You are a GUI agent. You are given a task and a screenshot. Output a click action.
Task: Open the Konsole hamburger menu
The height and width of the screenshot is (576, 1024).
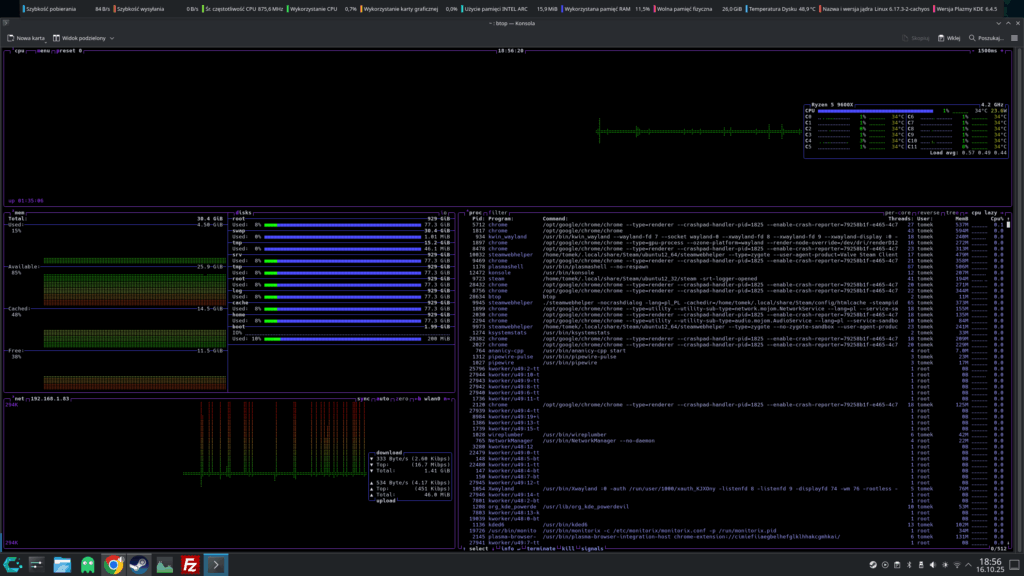click(x=1012, y=38)
